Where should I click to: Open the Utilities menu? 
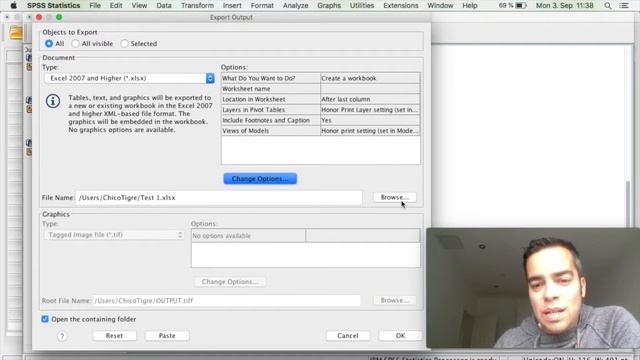[362, 5]
